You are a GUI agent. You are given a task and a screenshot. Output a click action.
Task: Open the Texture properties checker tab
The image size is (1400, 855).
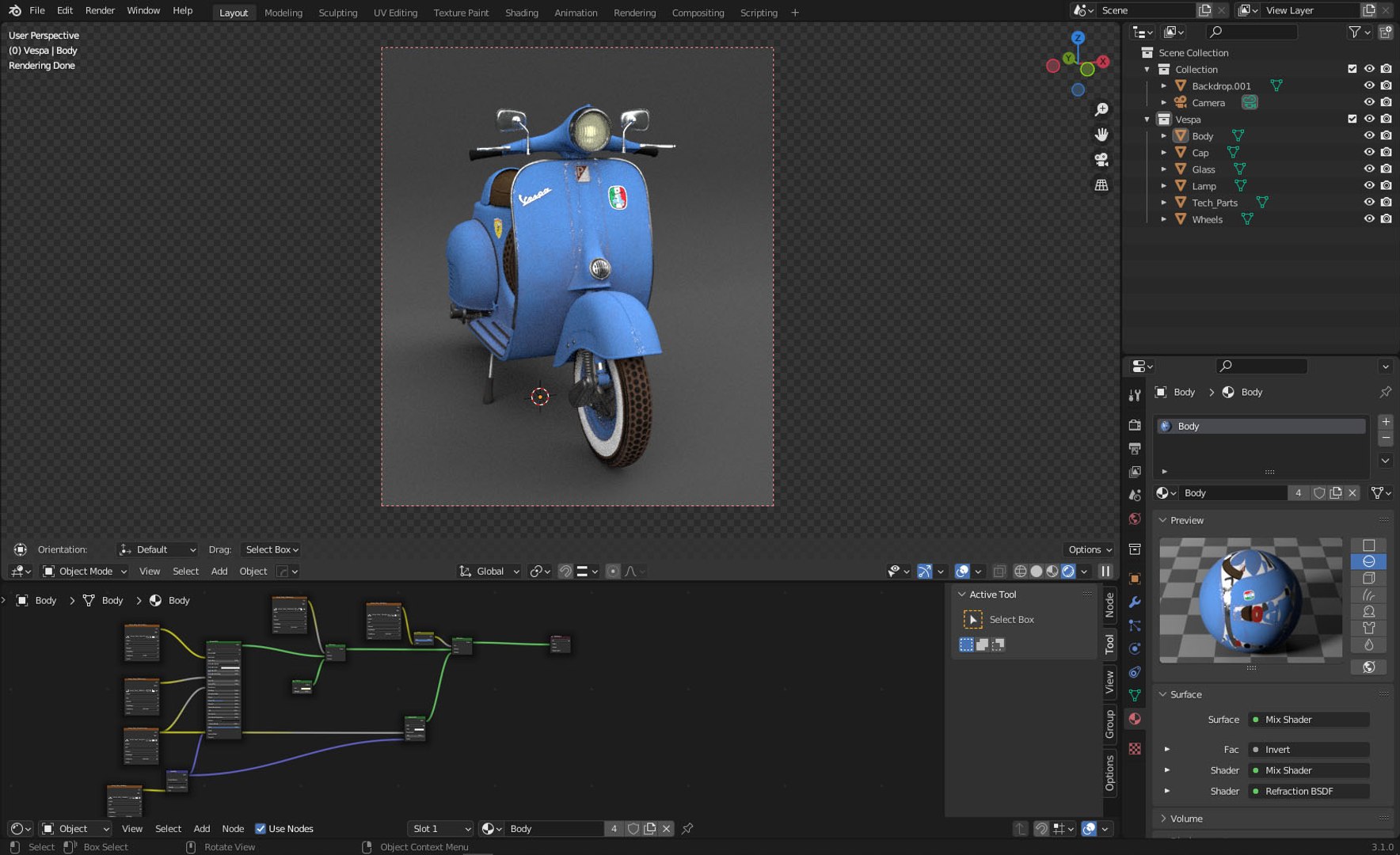pyautogui.click(x=1135, y=749)
